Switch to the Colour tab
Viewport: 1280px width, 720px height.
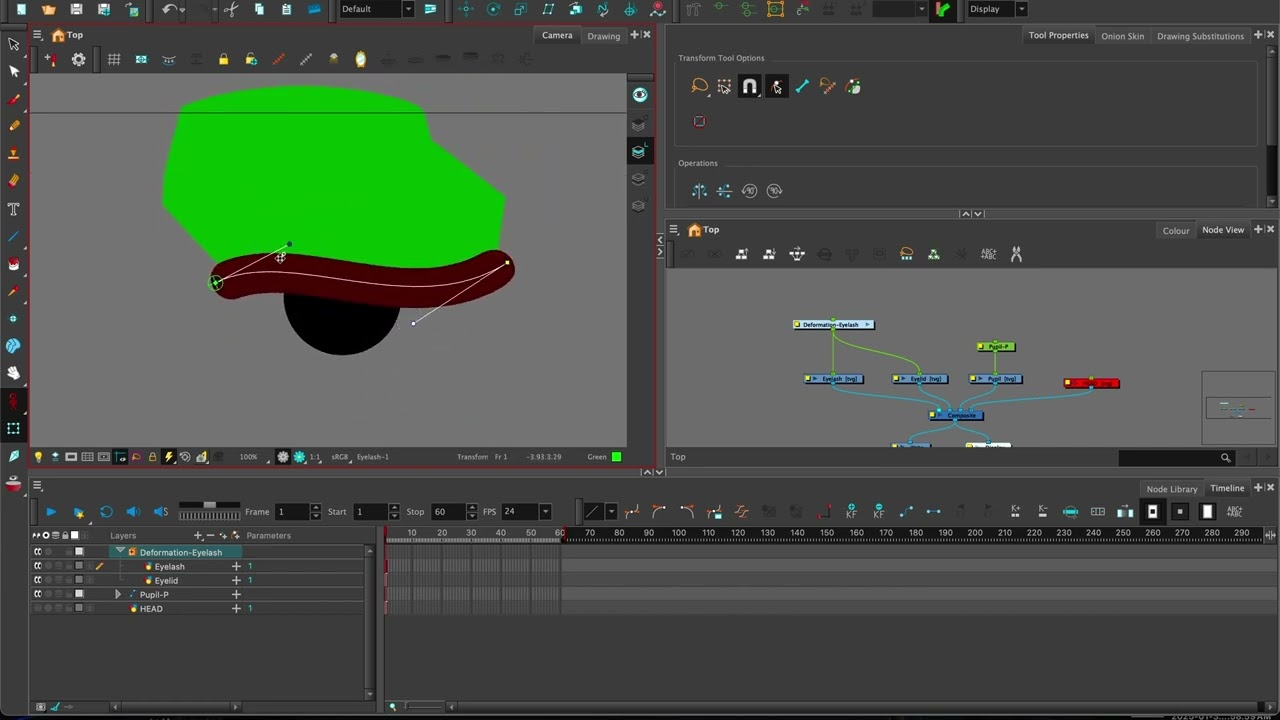pos(1176,230)
